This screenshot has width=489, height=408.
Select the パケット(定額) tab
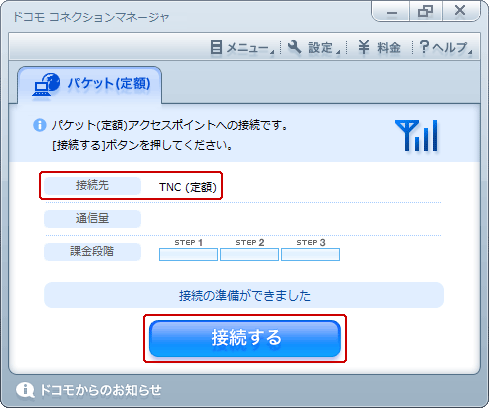click(x=90, y=85)
